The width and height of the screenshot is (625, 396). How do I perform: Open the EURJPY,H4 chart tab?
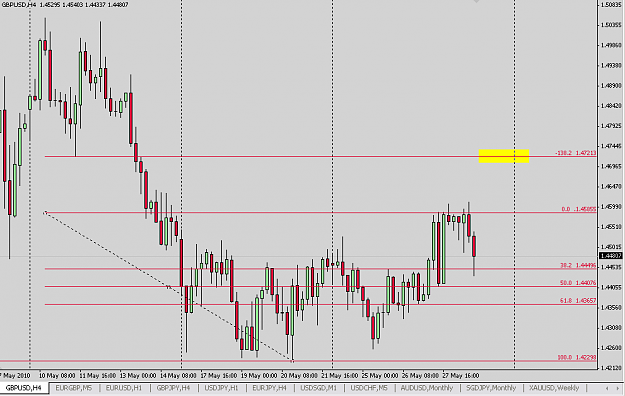coord(269,388)
